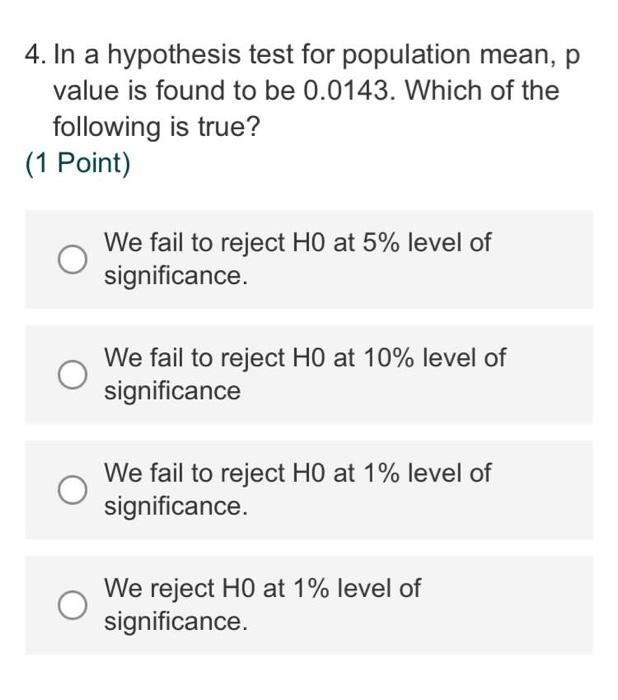The image size is (618, 700).
Task: Click 'significance.' word in the 5% option
Action: click(175, 276)
